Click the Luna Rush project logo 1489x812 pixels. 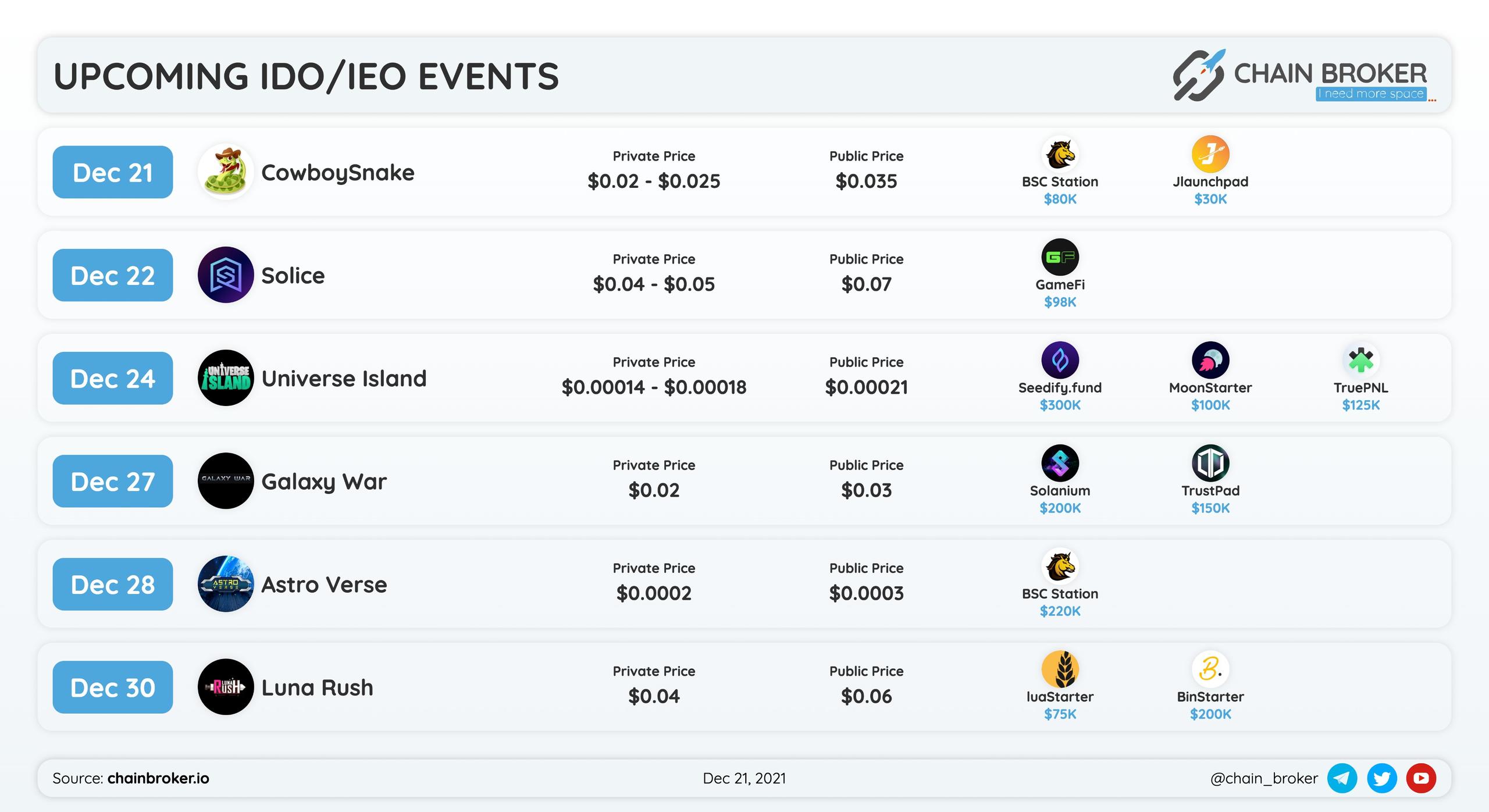[x=226, y=687]
